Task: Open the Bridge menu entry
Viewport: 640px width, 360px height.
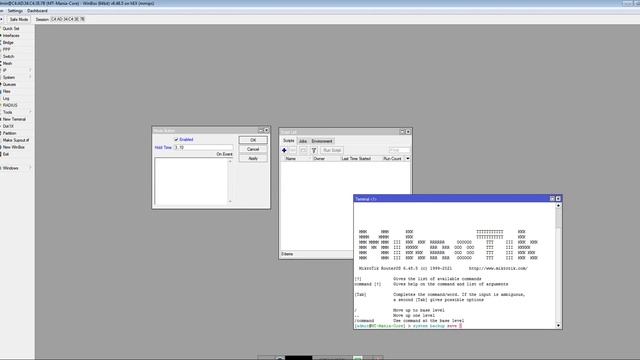Action: point(8,42)
